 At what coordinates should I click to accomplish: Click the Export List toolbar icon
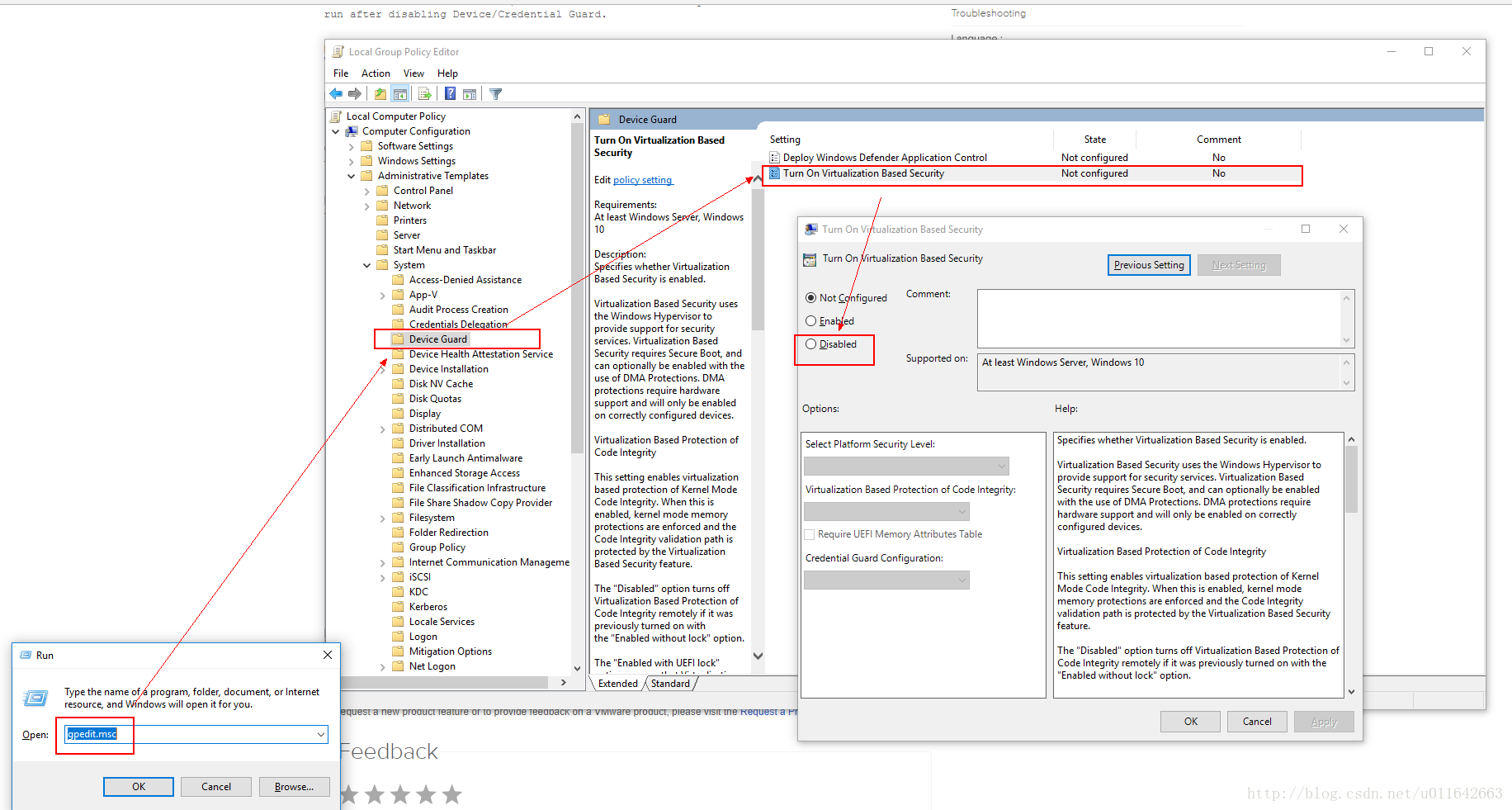tap(425, 94)
